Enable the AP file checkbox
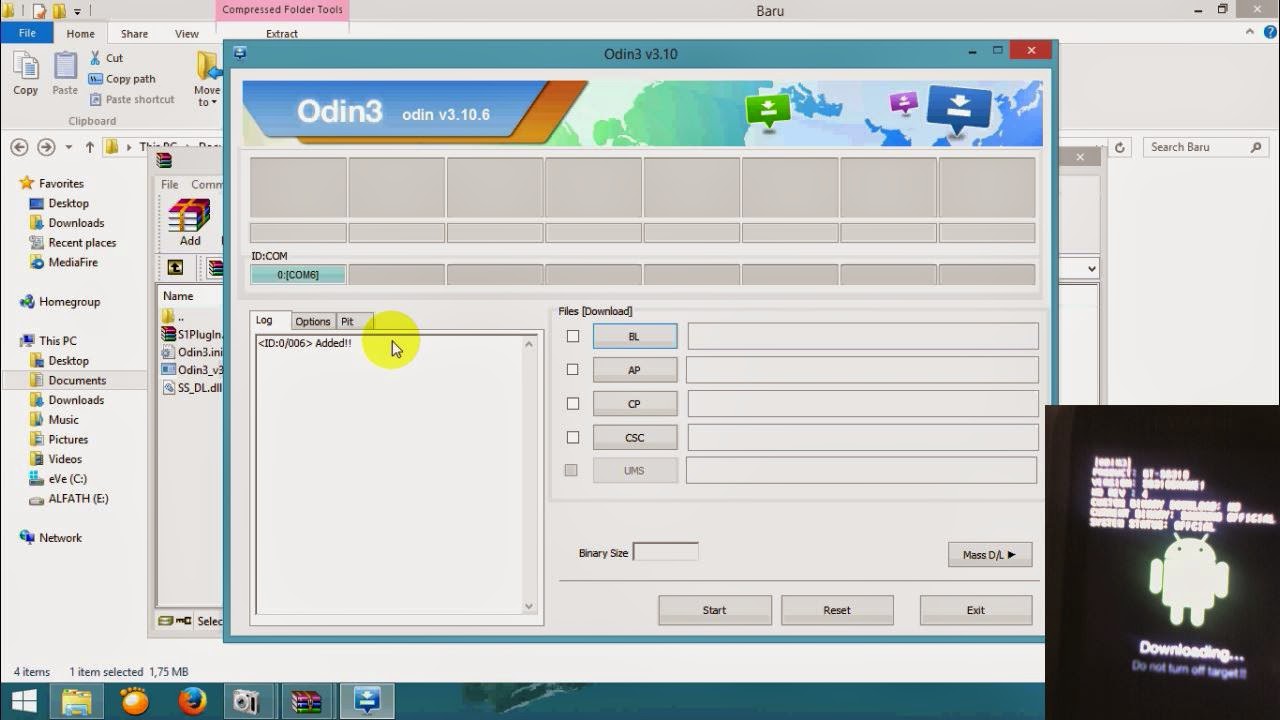The width and height of the screenshot is (1280, 720). [x=572, y=370]
